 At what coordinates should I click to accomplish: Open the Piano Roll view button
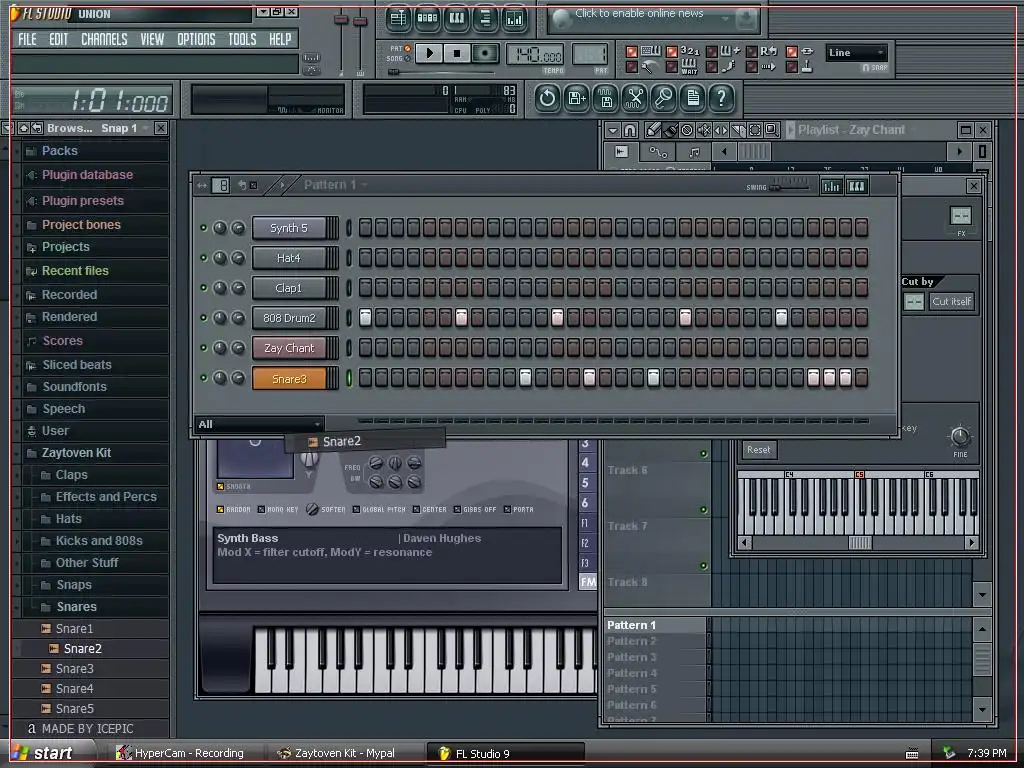(x=456, y=18)
